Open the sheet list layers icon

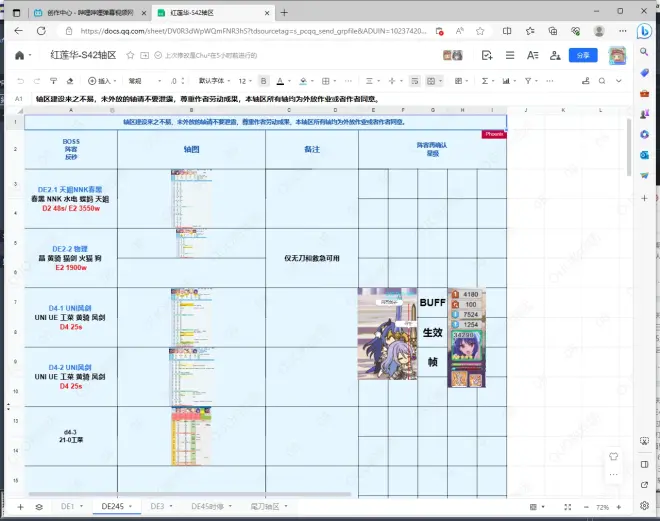pyautogui.click(x=38, y=507)
